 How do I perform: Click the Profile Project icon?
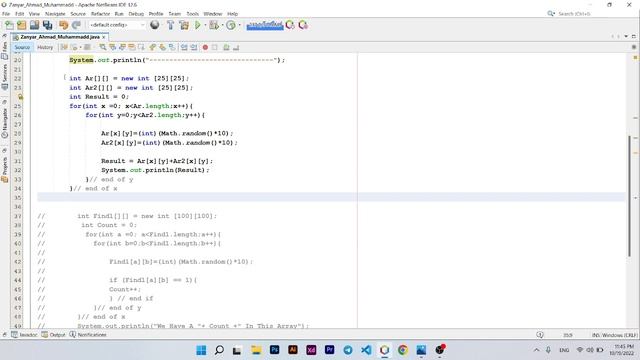pos(231,25)
